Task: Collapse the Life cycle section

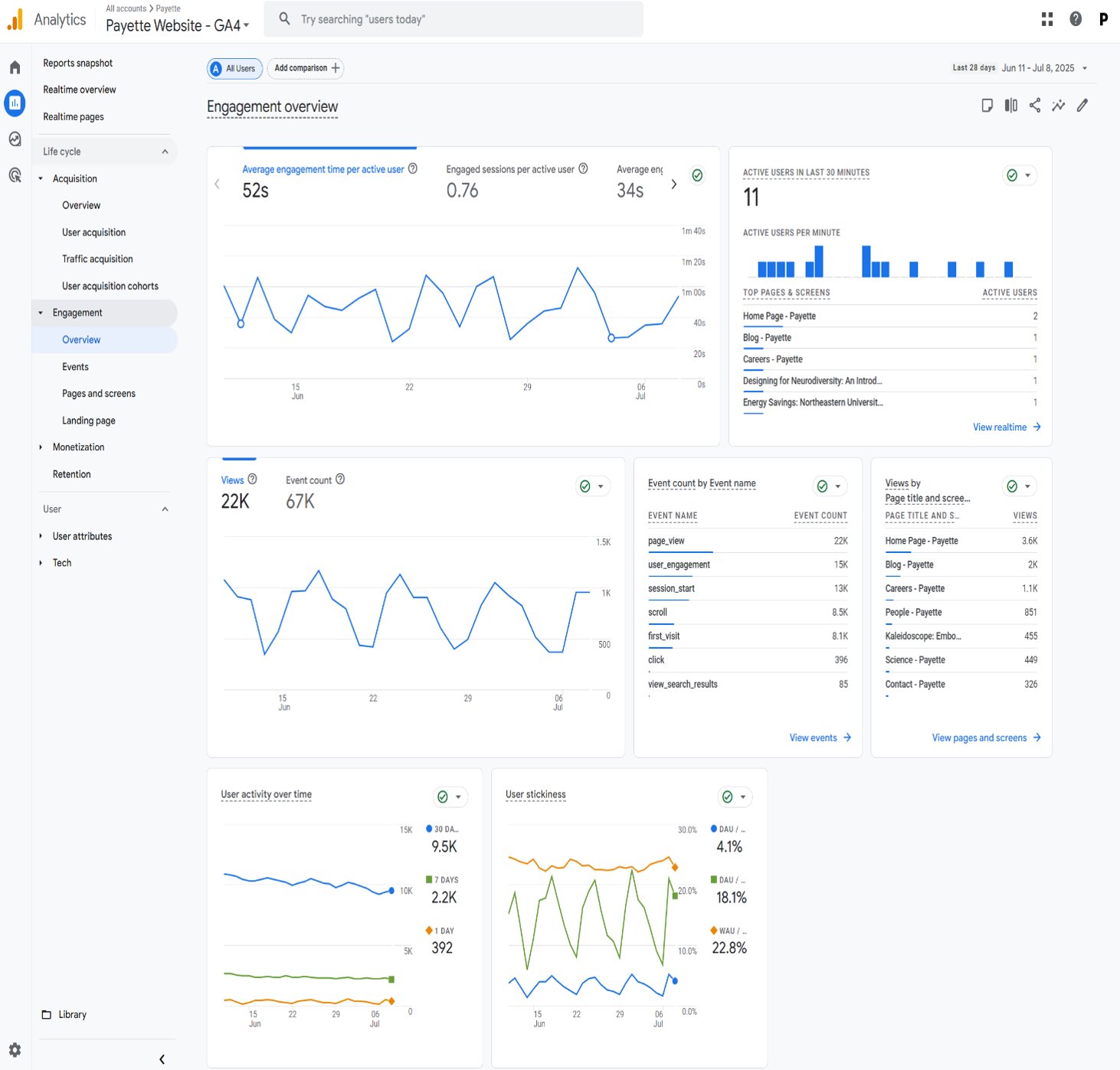Action: click(165, 152)
